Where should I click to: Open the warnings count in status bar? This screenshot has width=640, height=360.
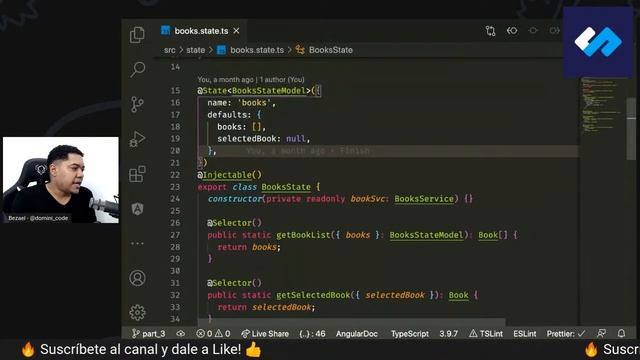[222, 333]
